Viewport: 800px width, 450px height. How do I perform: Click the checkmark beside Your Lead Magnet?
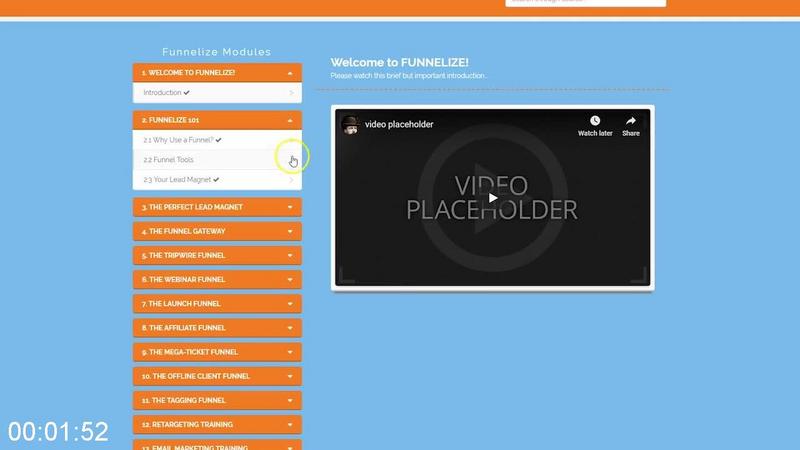tap(216, 180)
